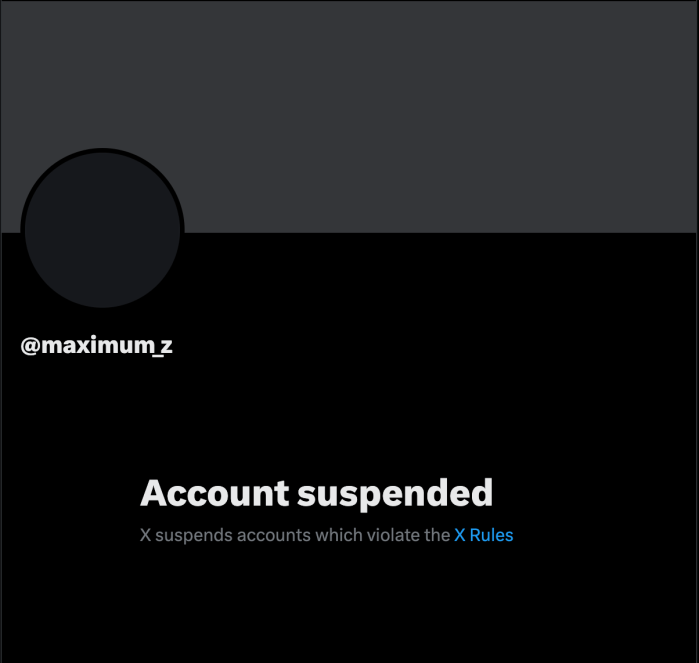Click the "maximum" part of the handle
699x663 pixels.
[x=98, y=346]
